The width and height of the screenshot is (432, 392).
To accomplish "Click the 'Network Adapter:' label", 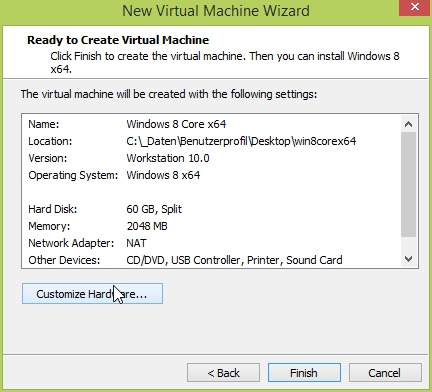I will pyautogui.click(x=71, y=243).
